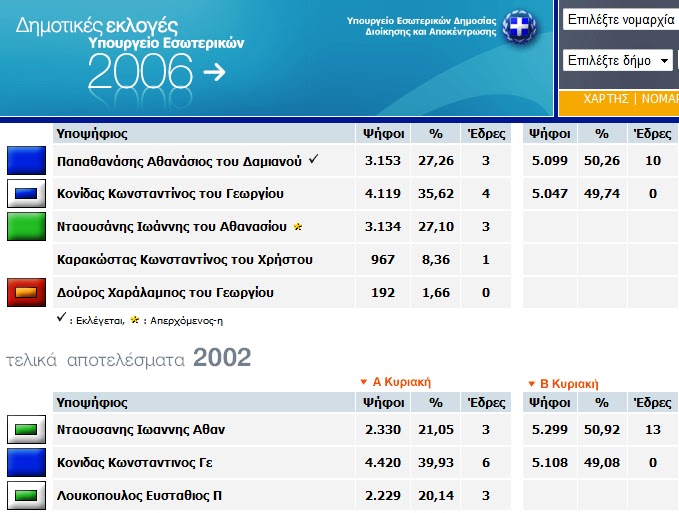Image resolution: width=679 pixels, height=513 pixels.
Task: Open the ΝΟΜΑΡ menu item in orange bar
Action: (660, 99)
